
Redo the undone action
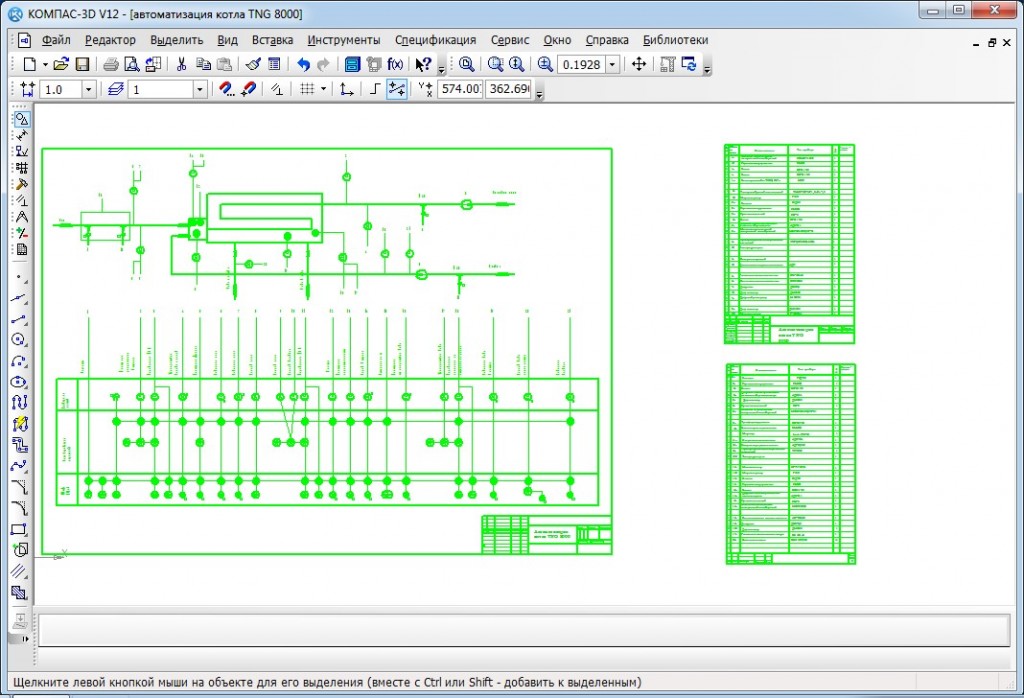pos(323,64)
